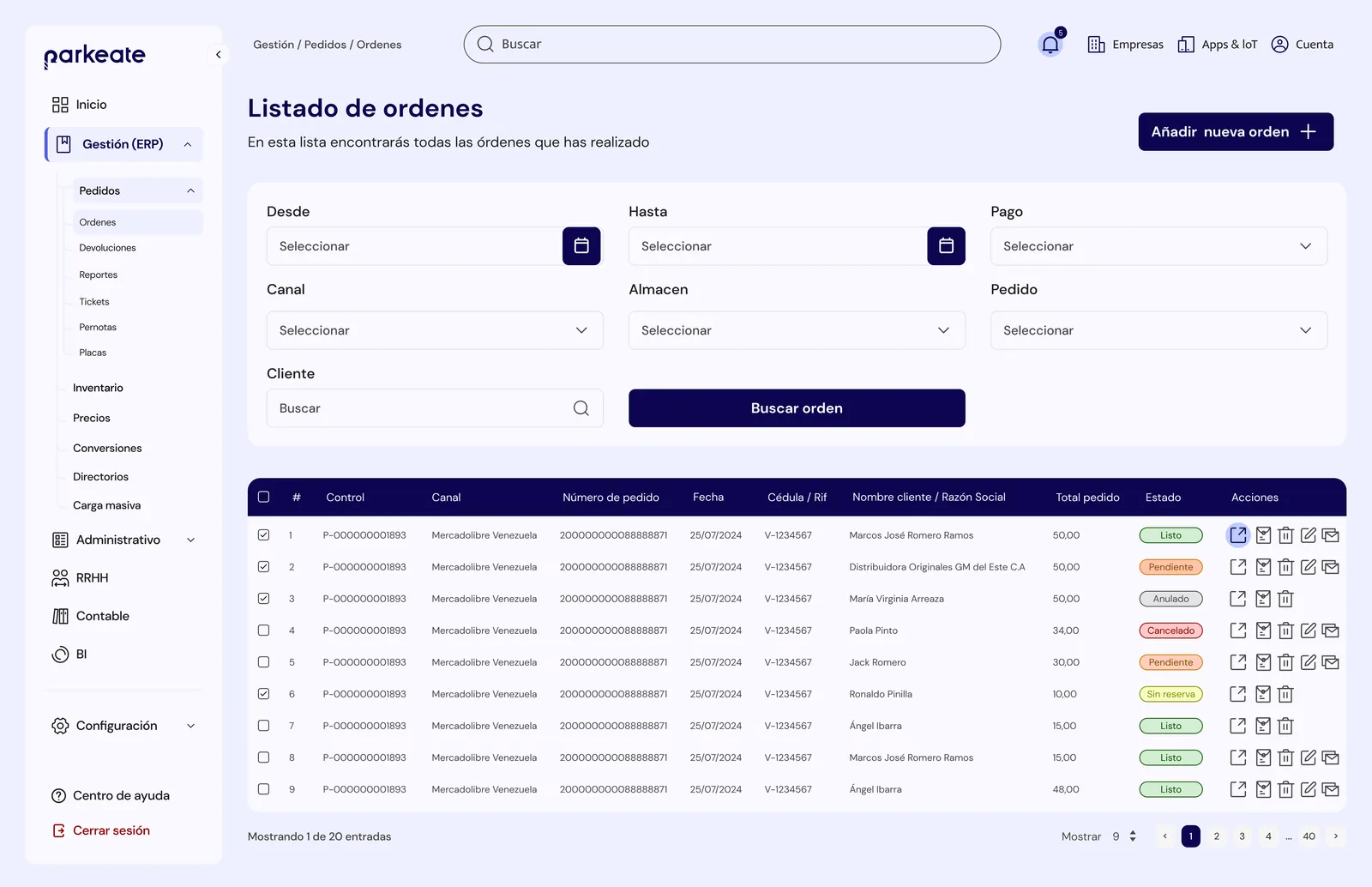The height and width of the screenshot is (887, 1372).
Task: Focus the top Buscar search bar
Action: click(732, 44)
